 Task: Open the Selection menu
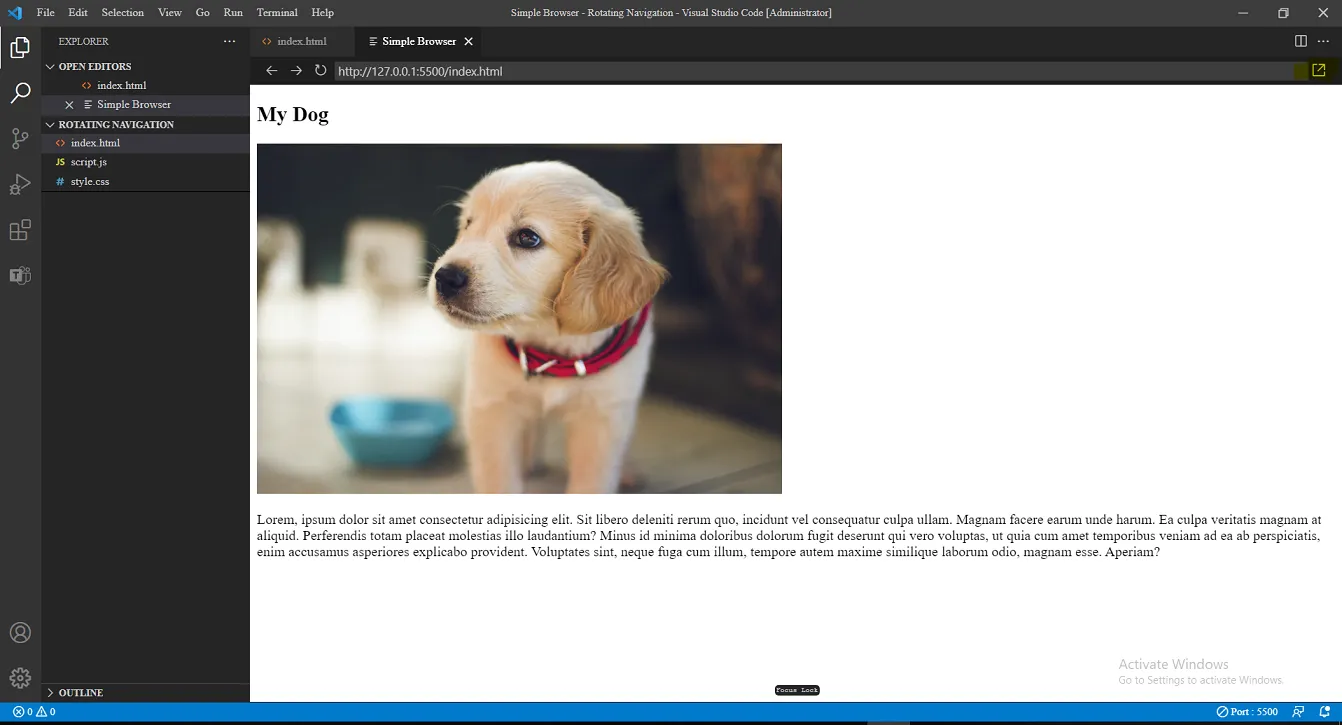pyautogui.click(x=123, y=13)
